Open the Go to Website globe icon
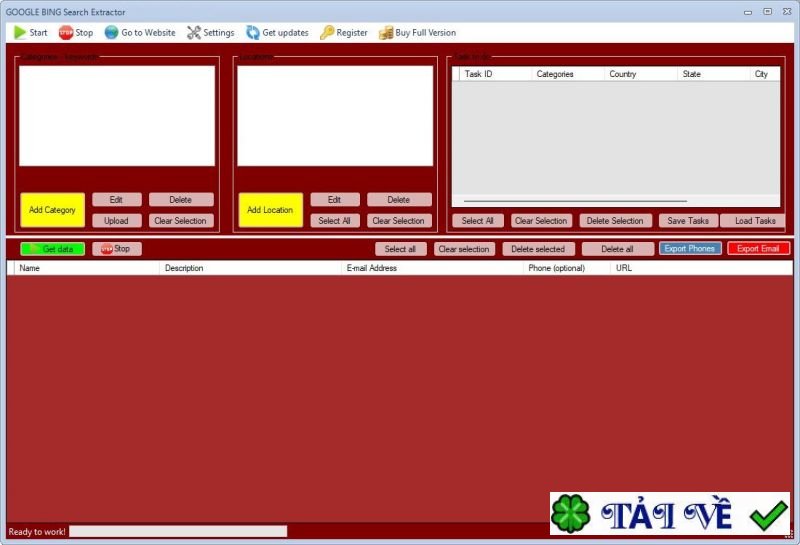 click(x=111, y=33)
